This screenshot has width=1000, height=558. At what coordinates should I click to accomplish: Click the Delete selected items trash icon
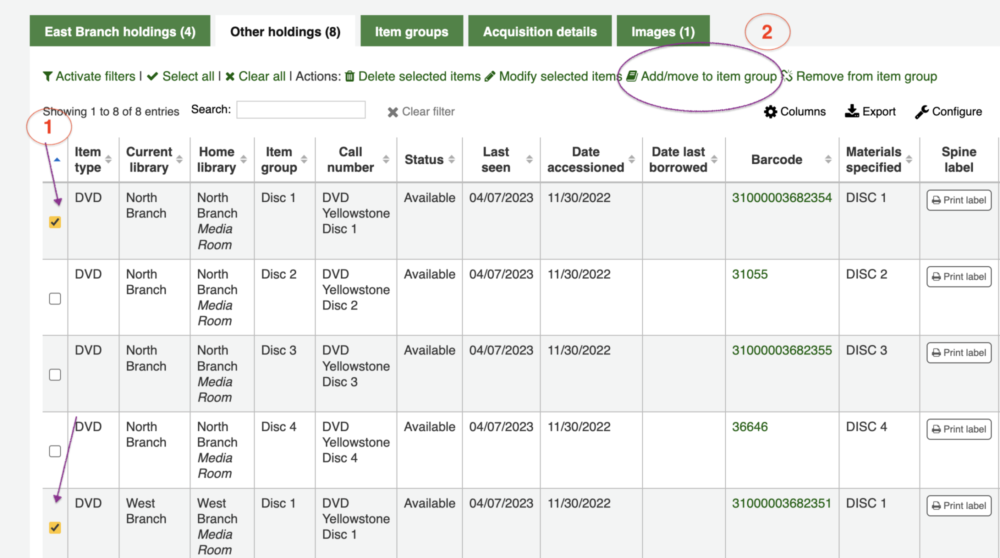coord(350,76)
